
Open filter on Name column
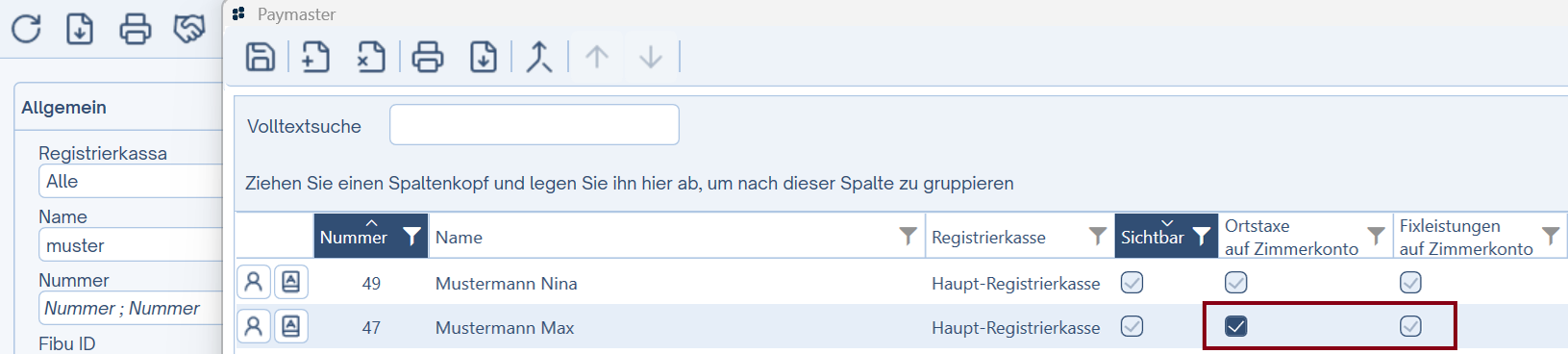[x=908, y=236]
